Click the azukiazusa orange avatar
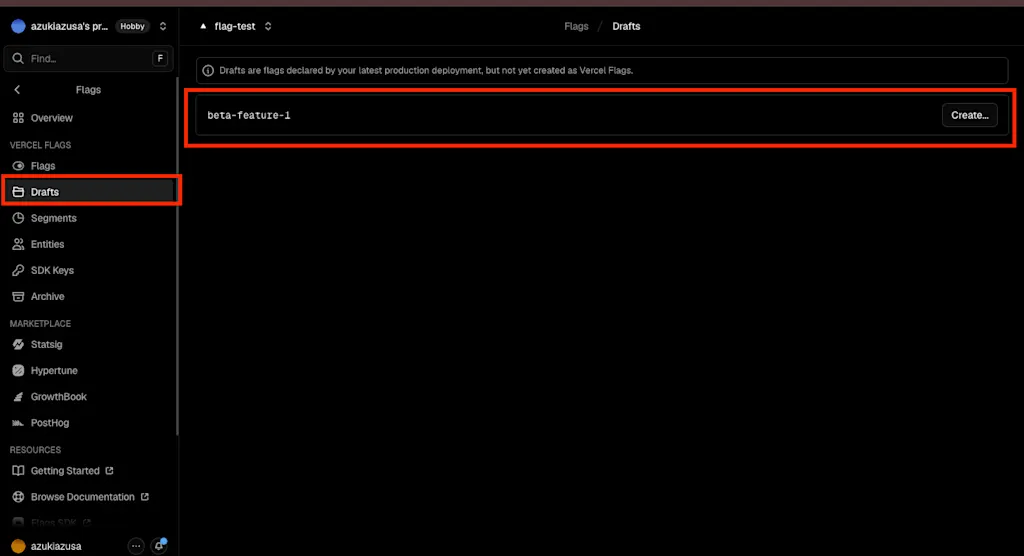Screen dimensions: 1024x556 point(18,546)
